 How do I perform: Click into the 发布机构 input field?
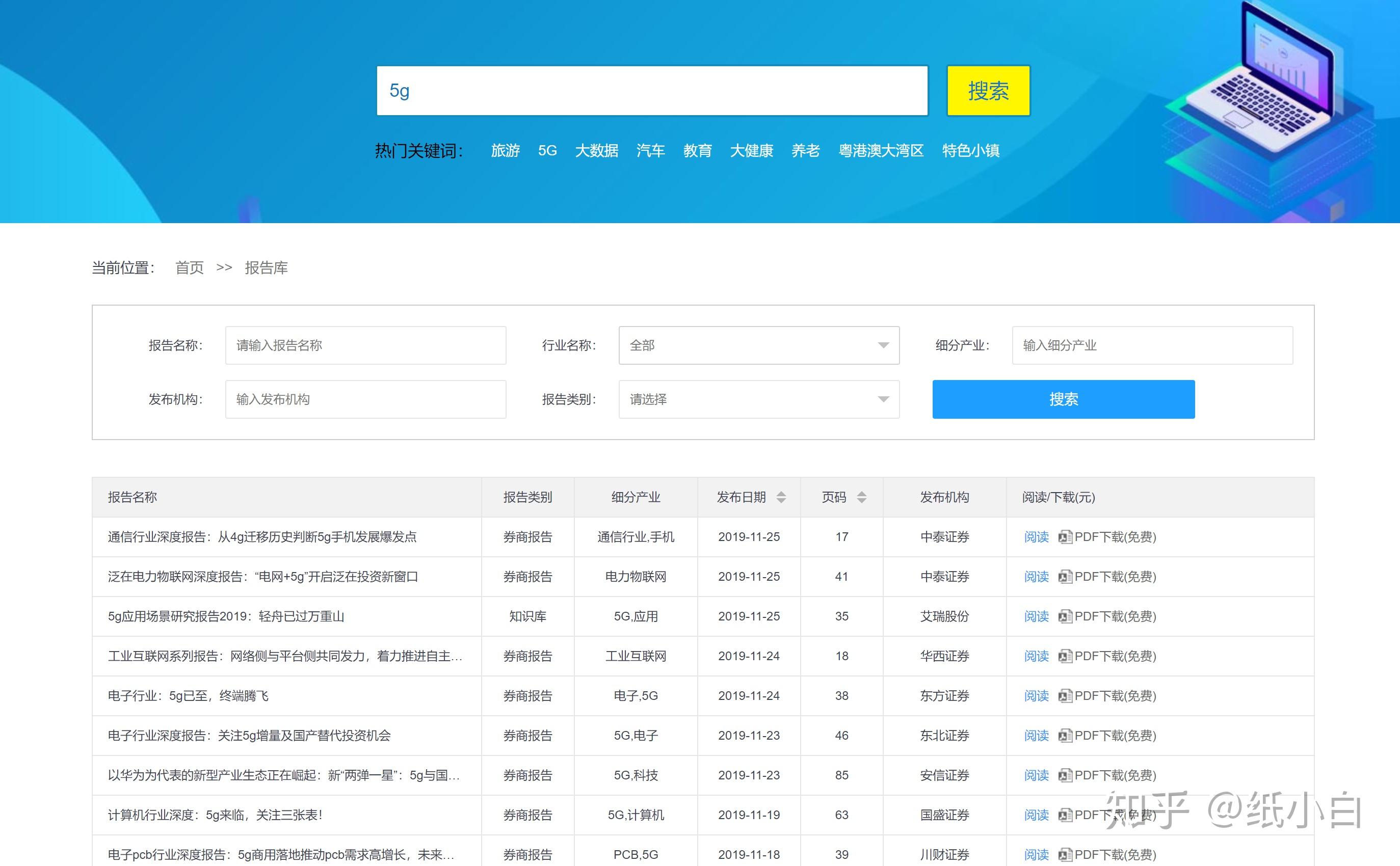(365, 399)
